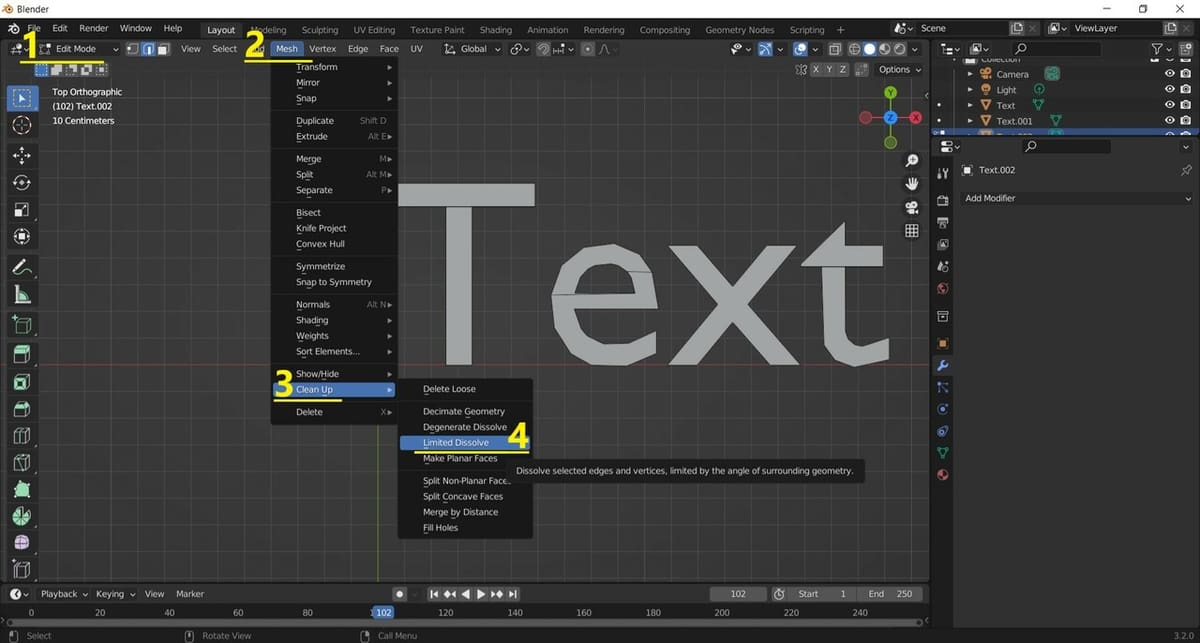Select the Inset Faces tool
This screenshot has width=1200, height=643.
(22, 381)
